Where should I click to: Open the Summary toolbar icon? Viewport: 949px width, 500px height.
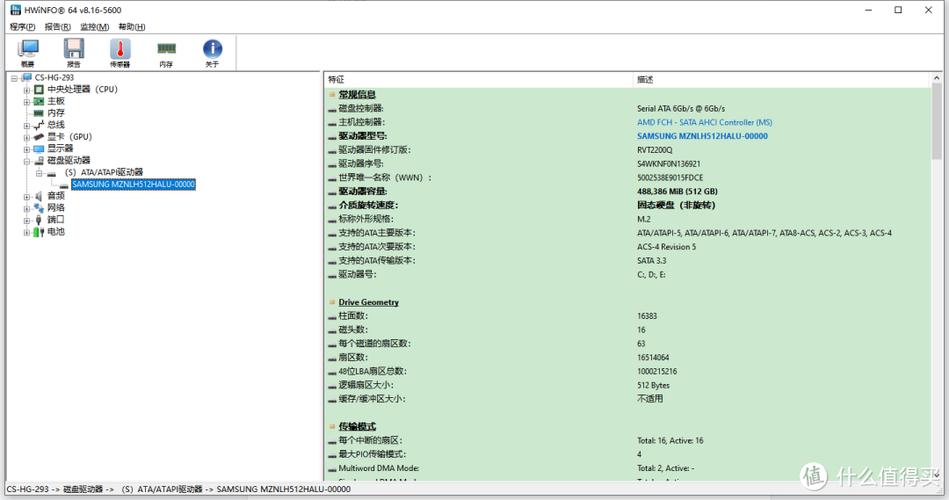click(28, 53)
